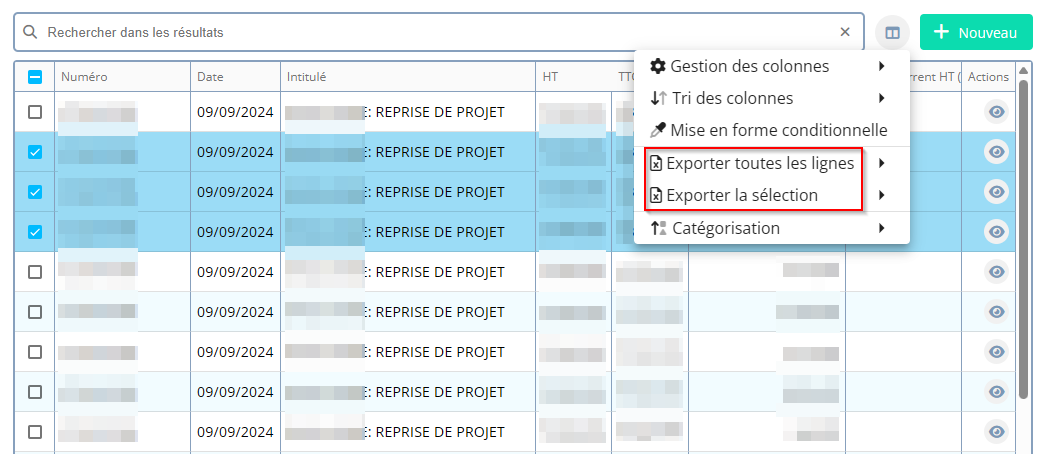Check the first unselected row's checkbox

(35, 112)
